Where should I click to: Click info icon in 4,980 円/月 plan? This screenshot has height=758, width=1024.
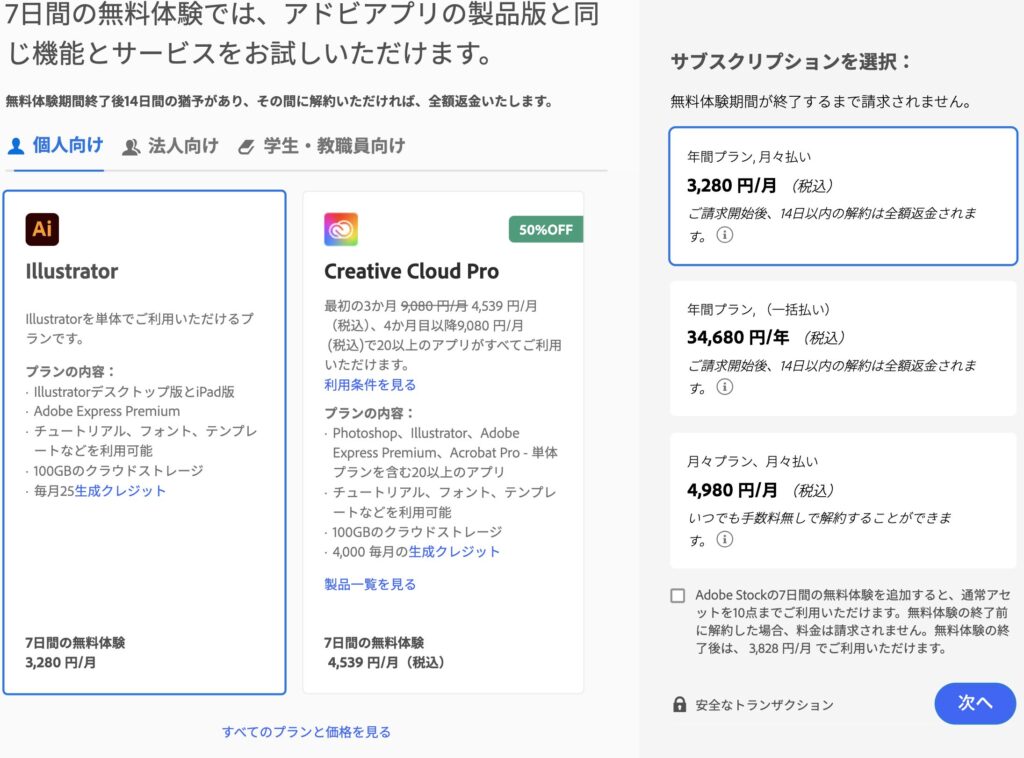click(725, 540)
